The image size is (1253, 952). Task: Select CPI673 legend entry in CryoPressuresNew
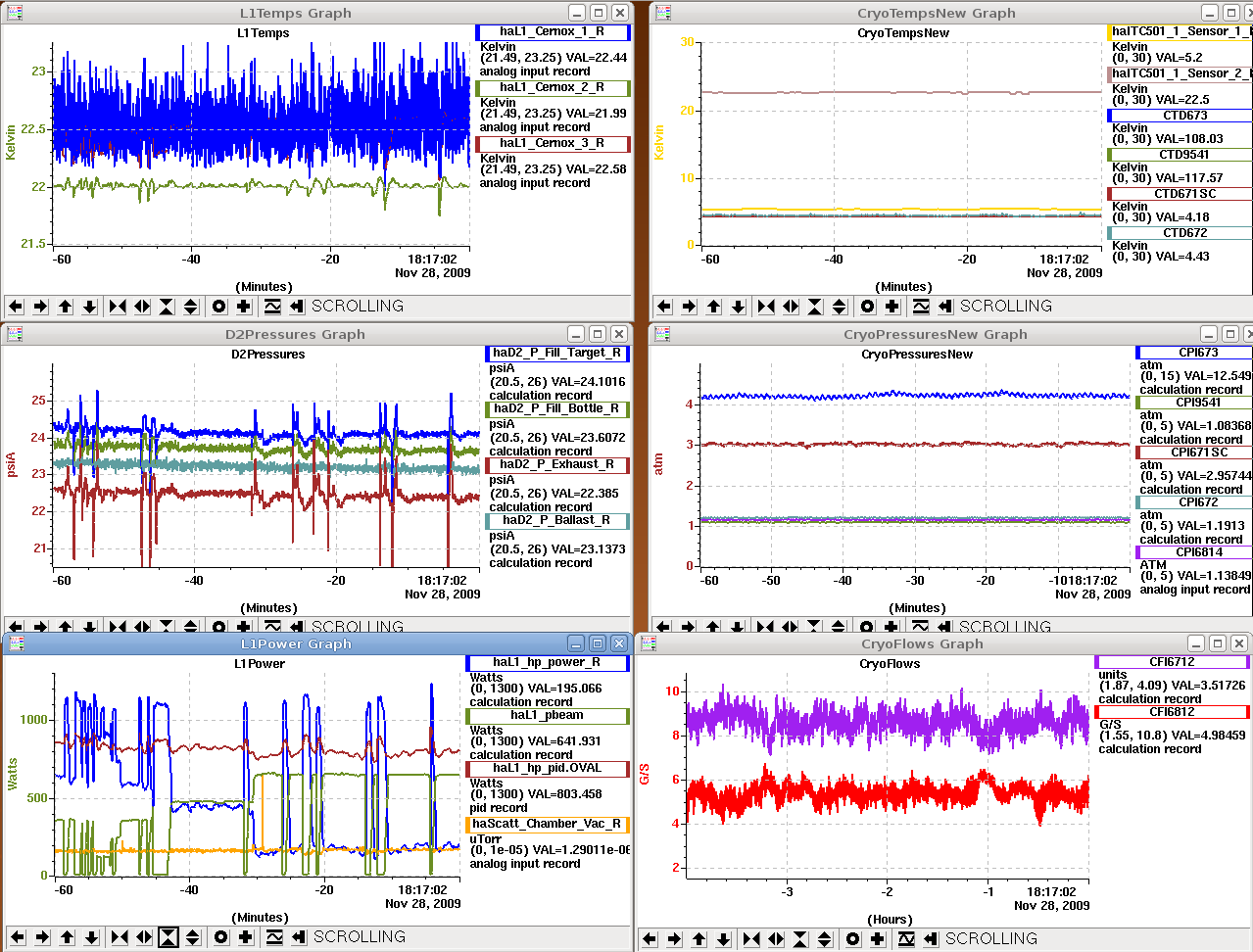pos(1194,353)
